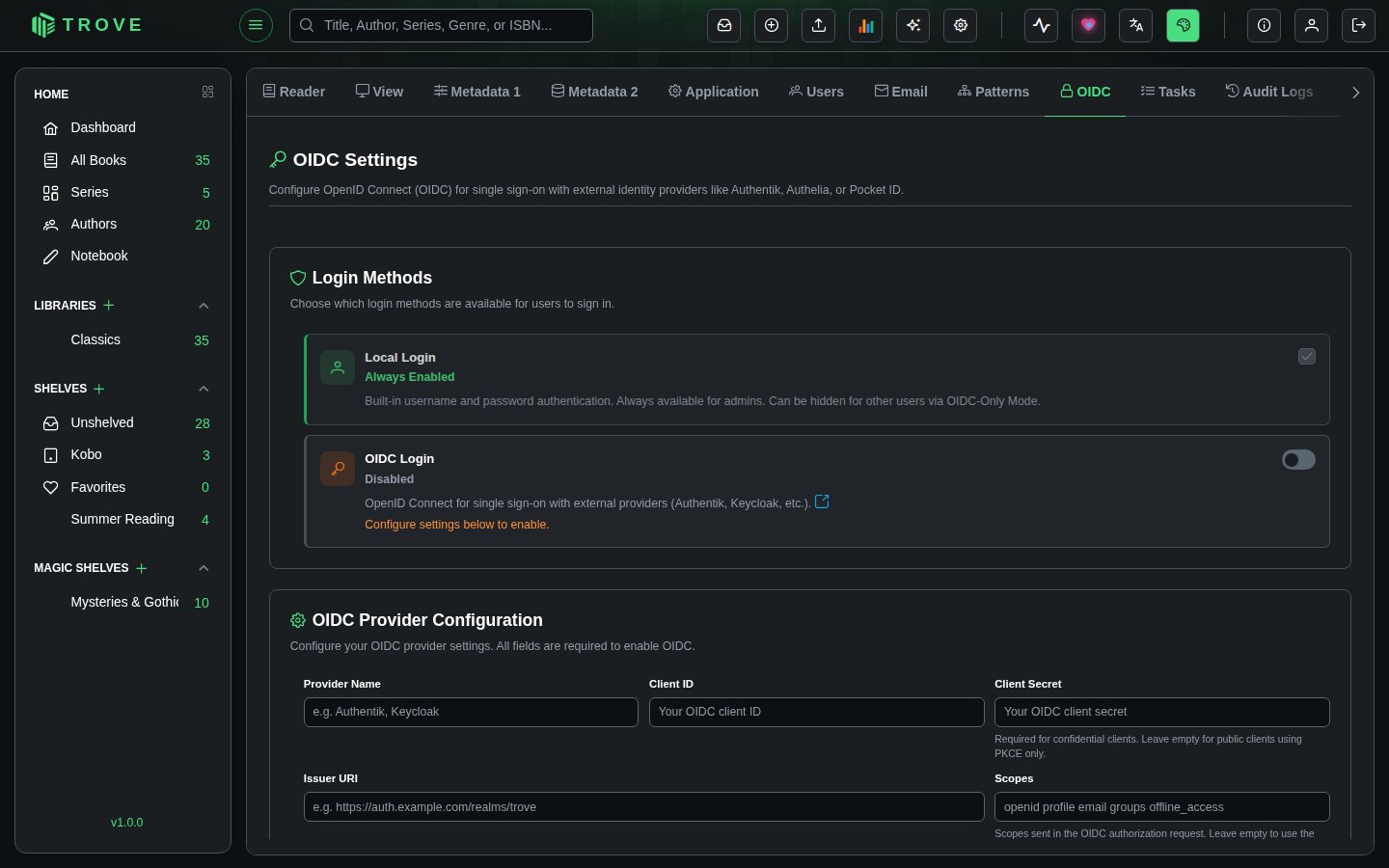The width and height of the screenshot is (1389, 868).
Task: Open the Tasks tab
Action: click(x=1168, y=92)
